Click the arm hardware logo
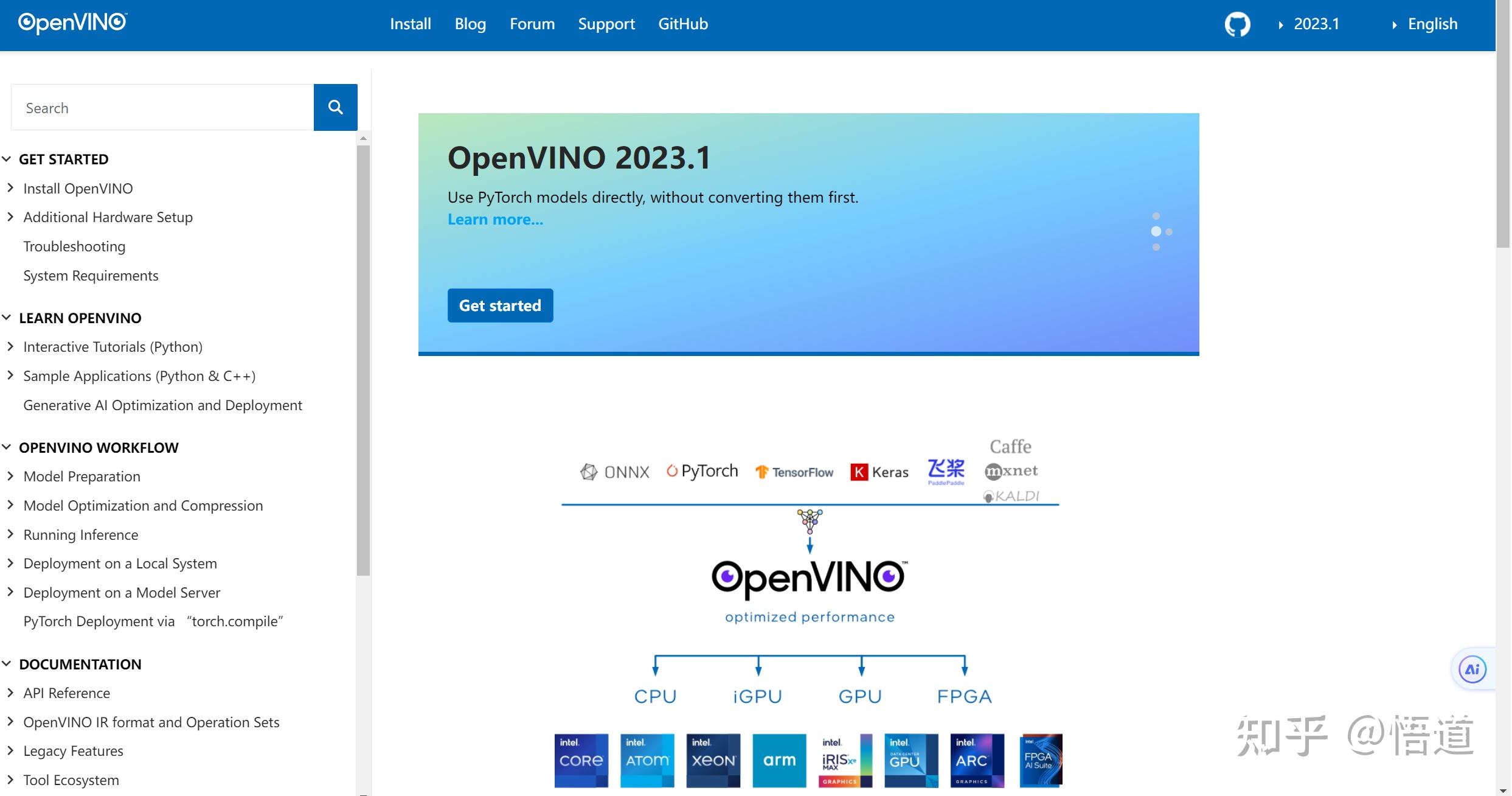This screenshot has height=796, width=1512. pos(779,761)
